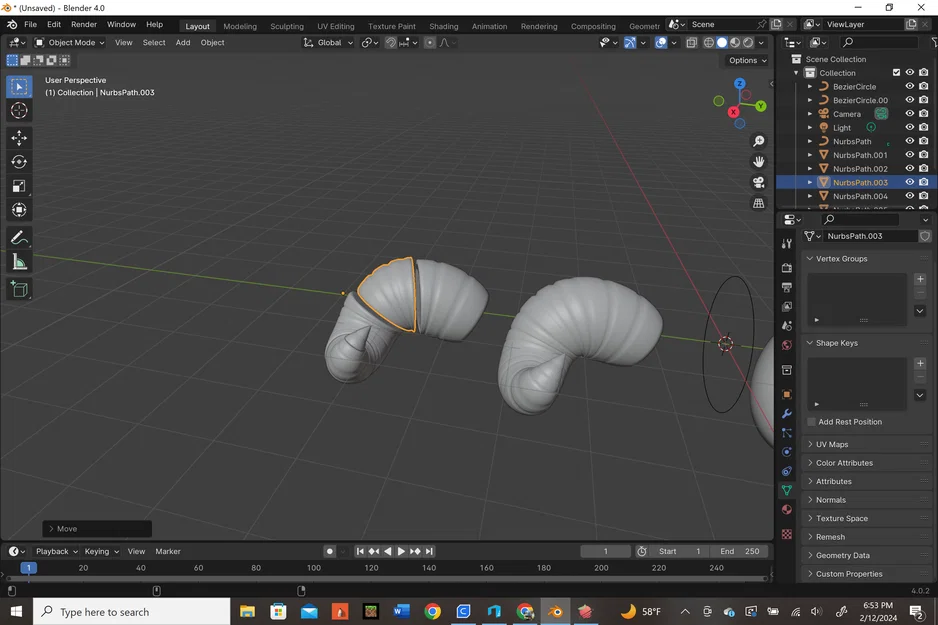Hide NurbsPath.003 with its eye icon
This screenshot has height=625, width=938.
[909, 182]
